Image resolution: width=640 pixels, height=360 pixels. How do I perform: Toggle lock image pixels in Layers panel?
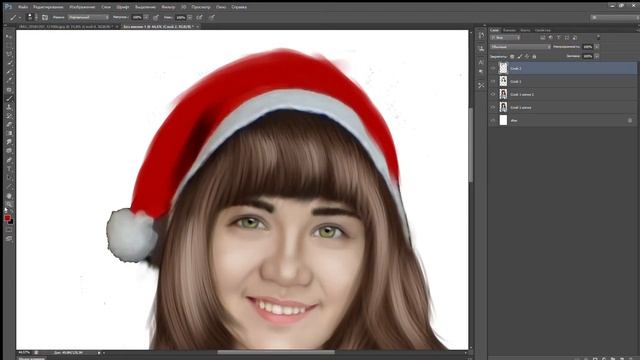pyautogui.click(x=520, y=56)
